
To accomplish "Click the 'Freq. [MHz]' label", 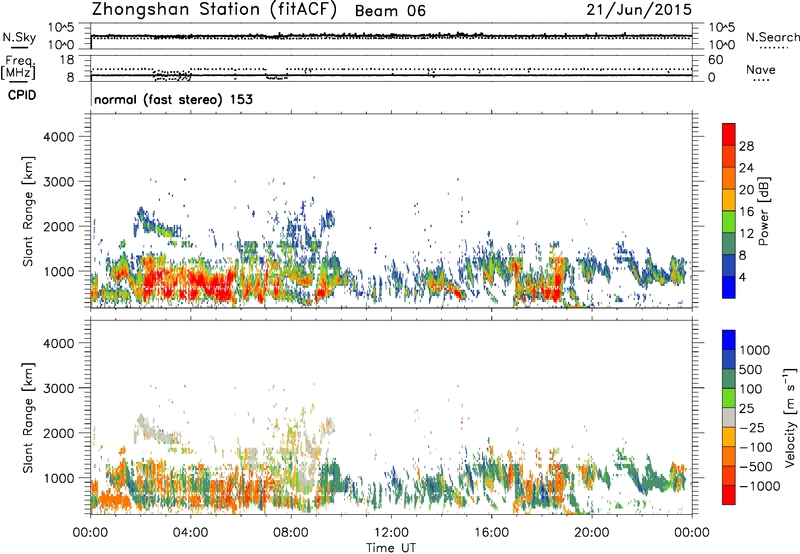I will [x=19, y=67].
